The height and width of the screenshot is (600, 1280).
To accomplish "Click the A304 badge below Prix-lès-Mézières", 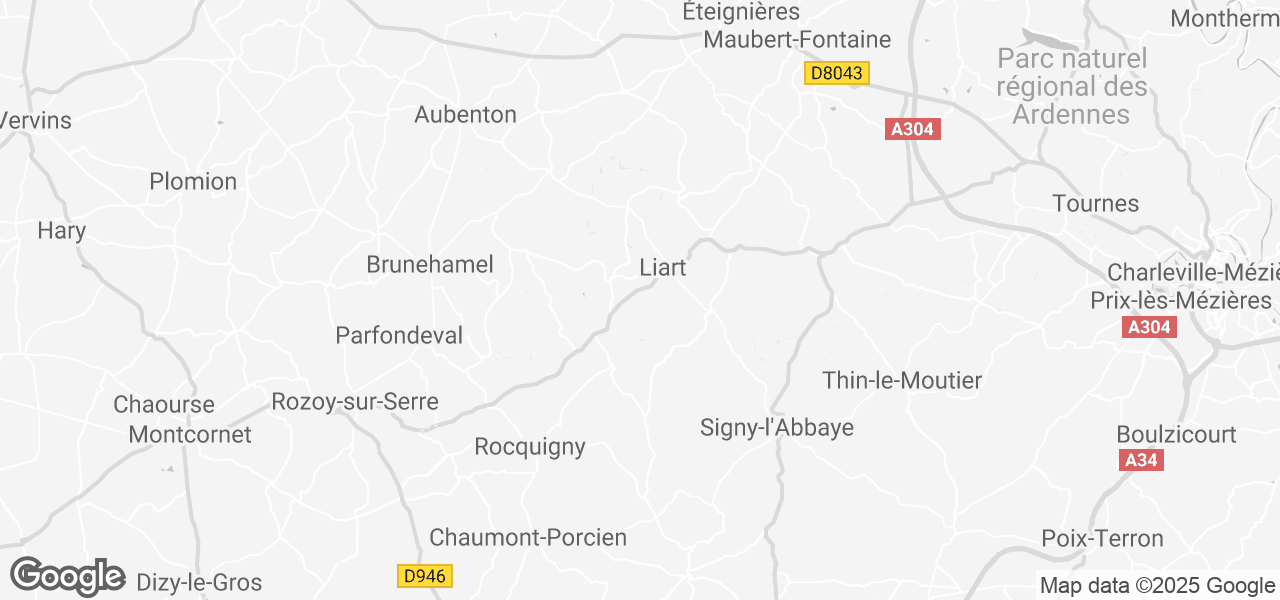I will pos(1149,327).
